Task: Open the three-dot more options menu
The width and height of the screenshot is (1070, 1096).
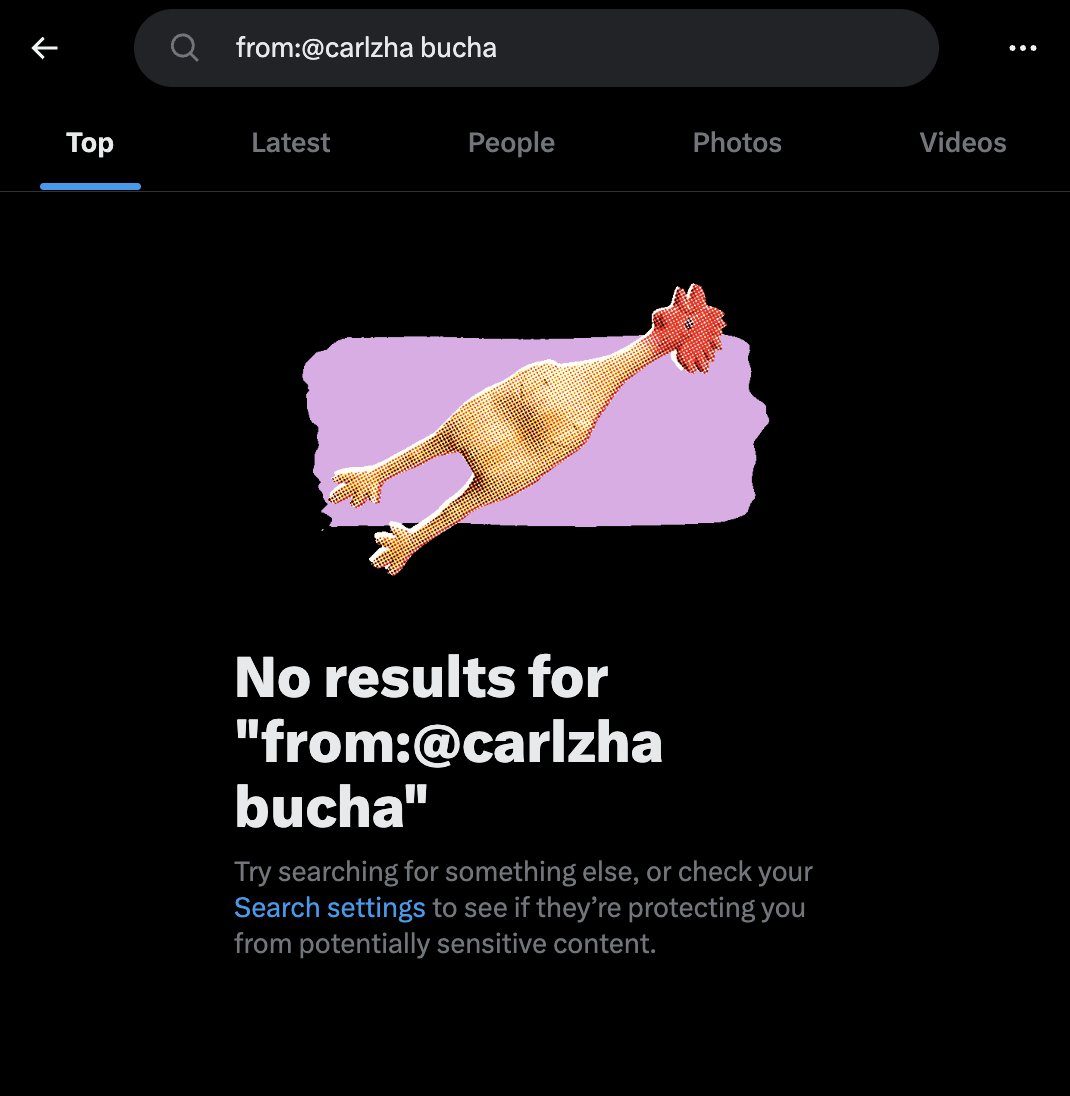Action: point(1022,48)
